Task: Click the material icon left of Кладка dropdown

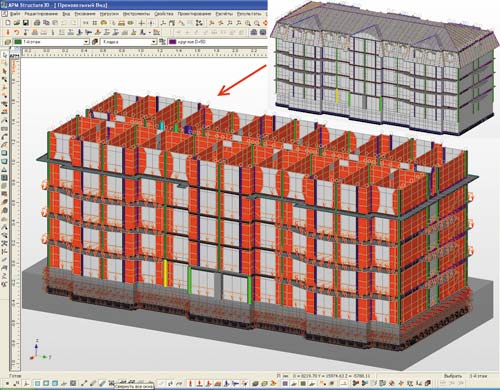Action: (95, 42)
